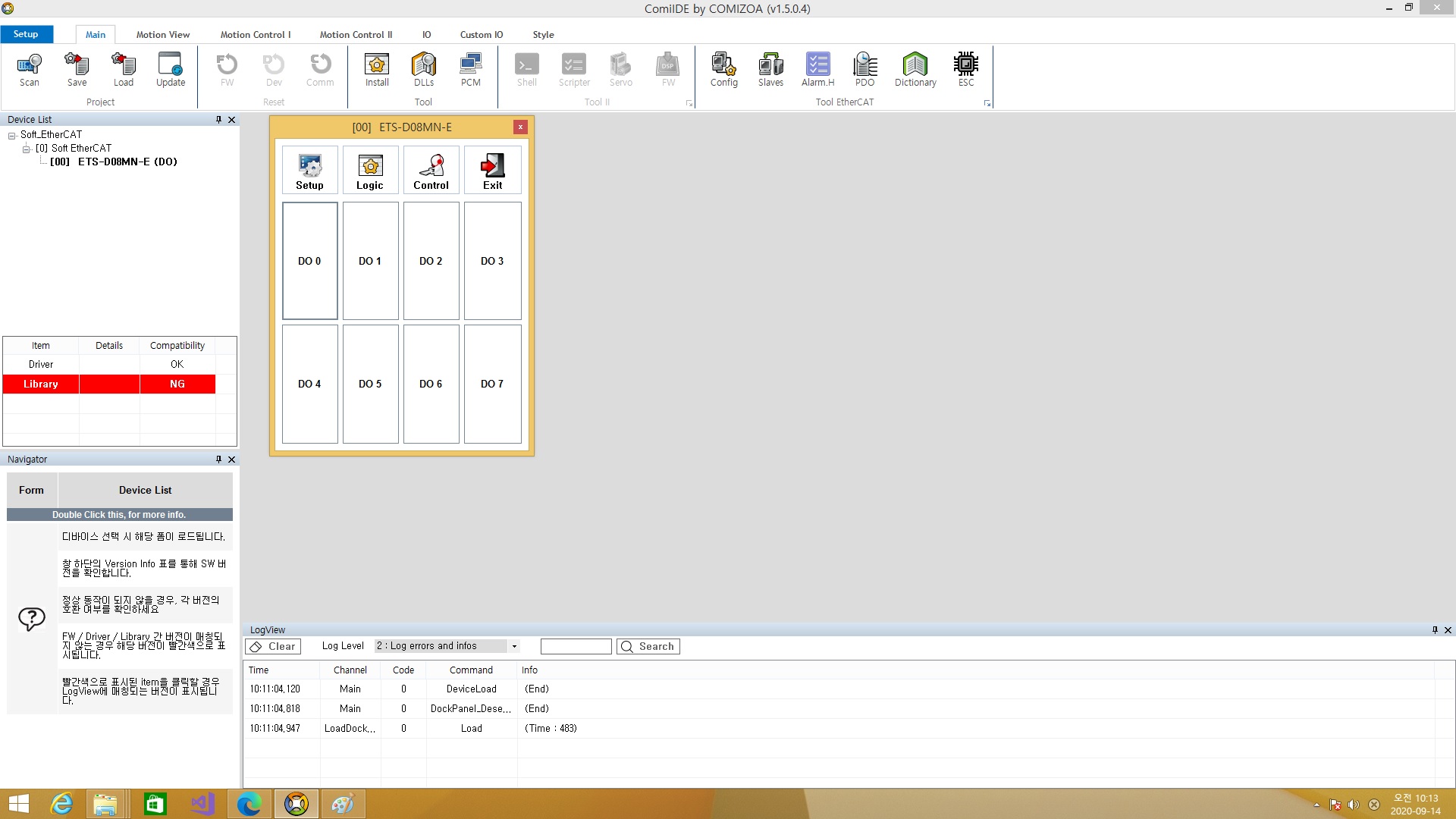This screenshot has height=819, width=1456.
Task: Open the PCM tool
Action: coord(471,70)
